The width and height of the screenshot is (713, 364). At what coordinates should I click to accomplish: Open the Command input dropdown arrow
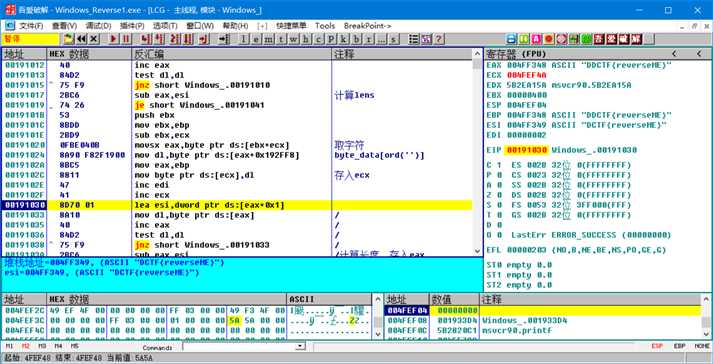[x=300, y=347]
